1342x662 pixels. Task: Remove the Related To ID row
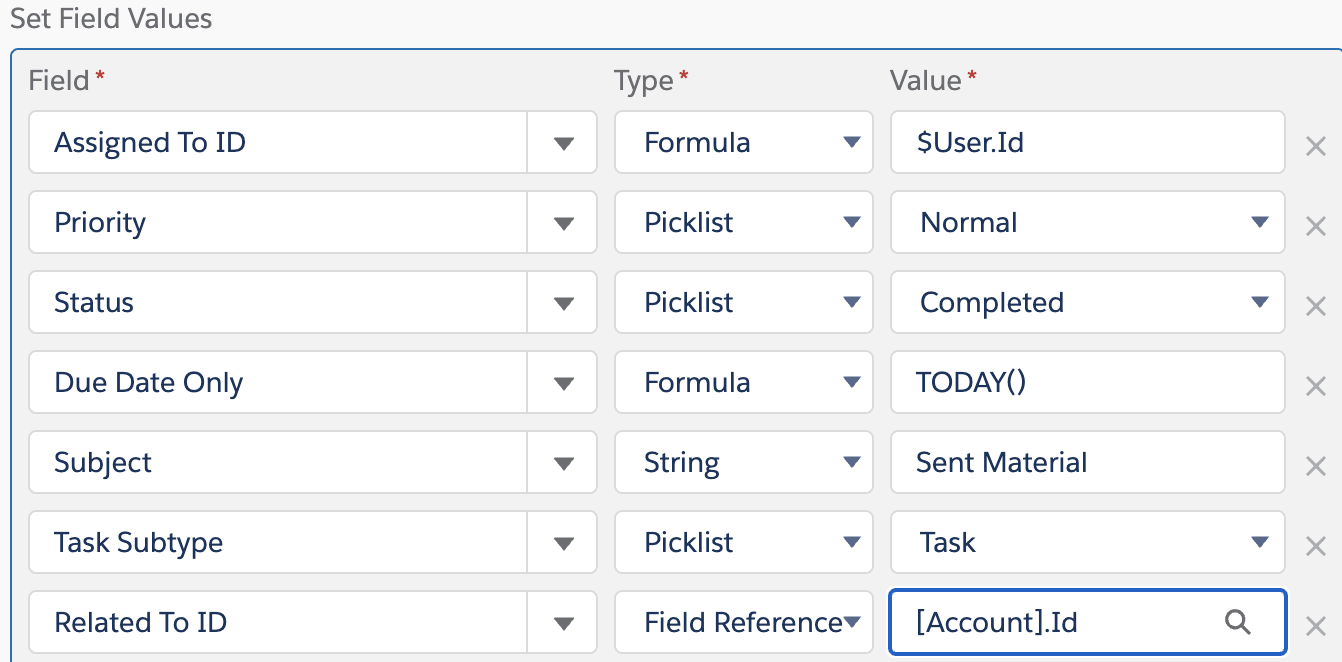point(1316,623)
